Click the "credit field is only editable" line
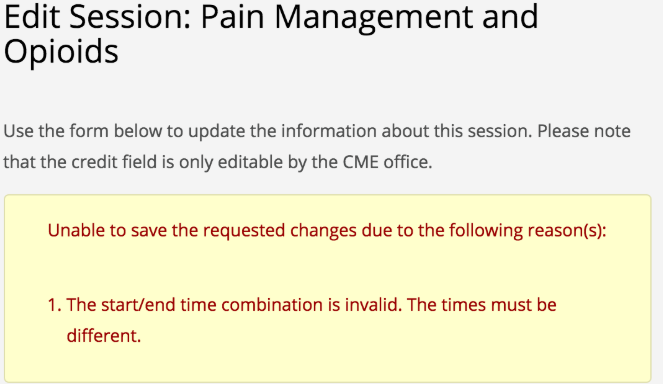This screenshot has width=663, height=384. pyautogui.click(x=218, y=162)
